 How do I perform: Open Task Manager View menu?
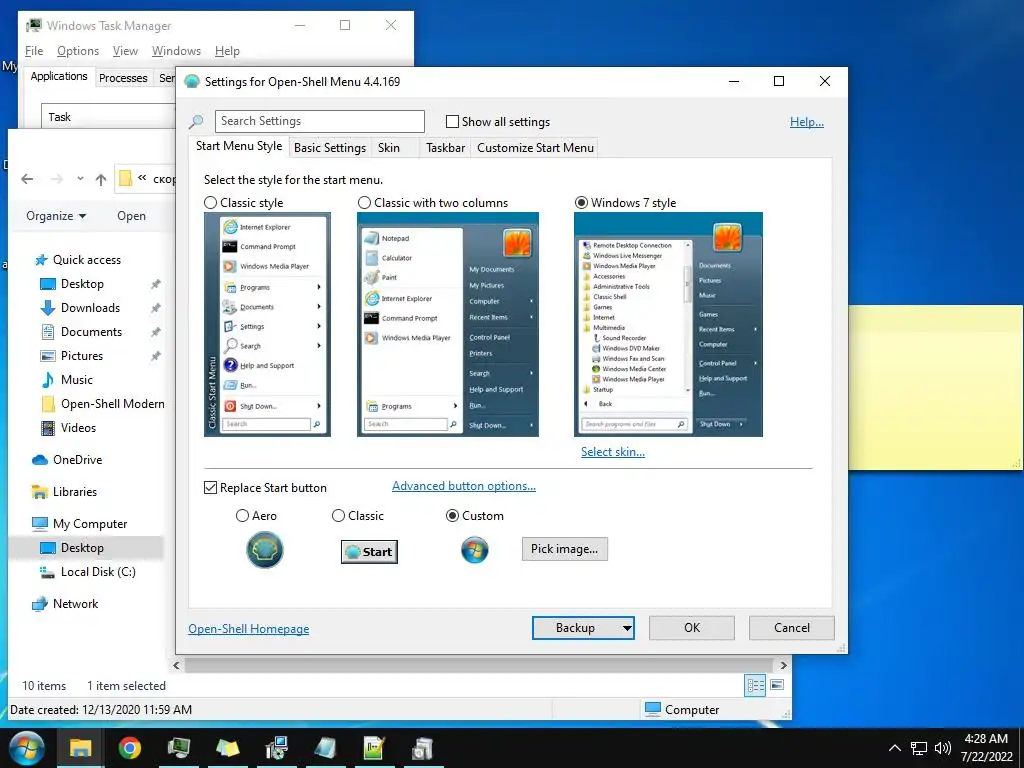[125, 51]
